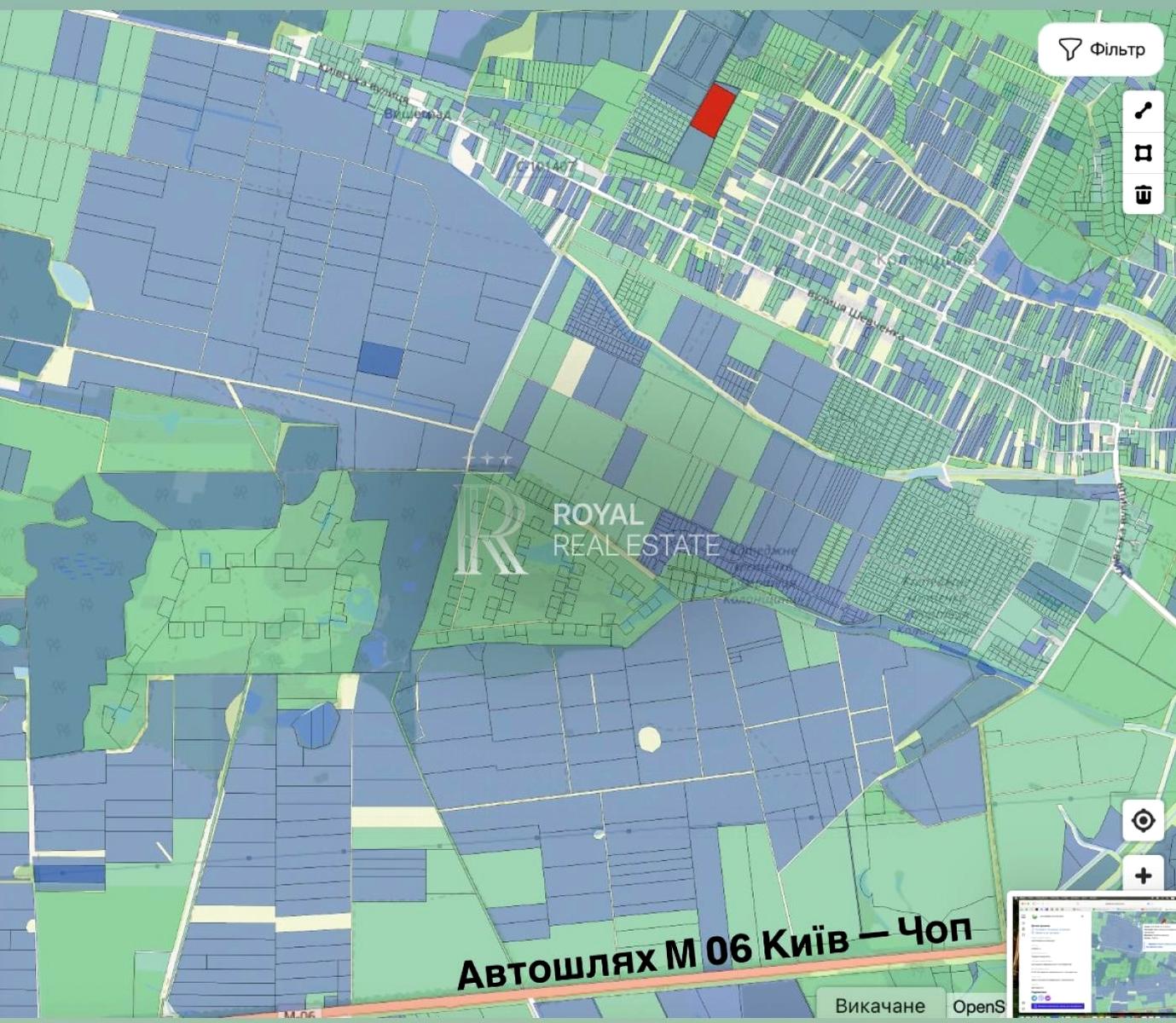Delete drawn shapes with the trash icon

pyautogui.click(x=1143, y=195)
